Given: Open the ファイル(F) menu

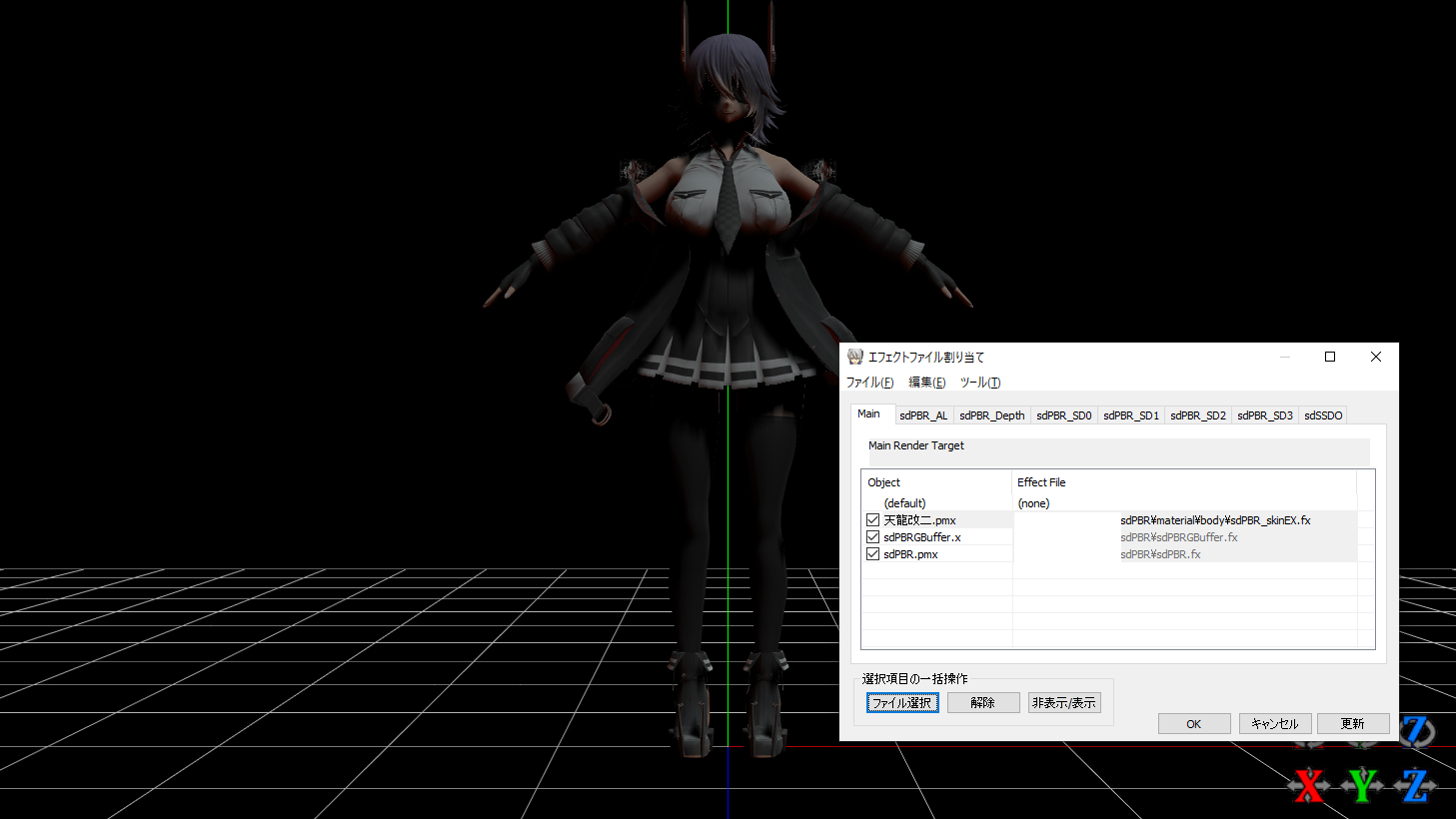Looking at the screenshot, I should coord(869,383).
